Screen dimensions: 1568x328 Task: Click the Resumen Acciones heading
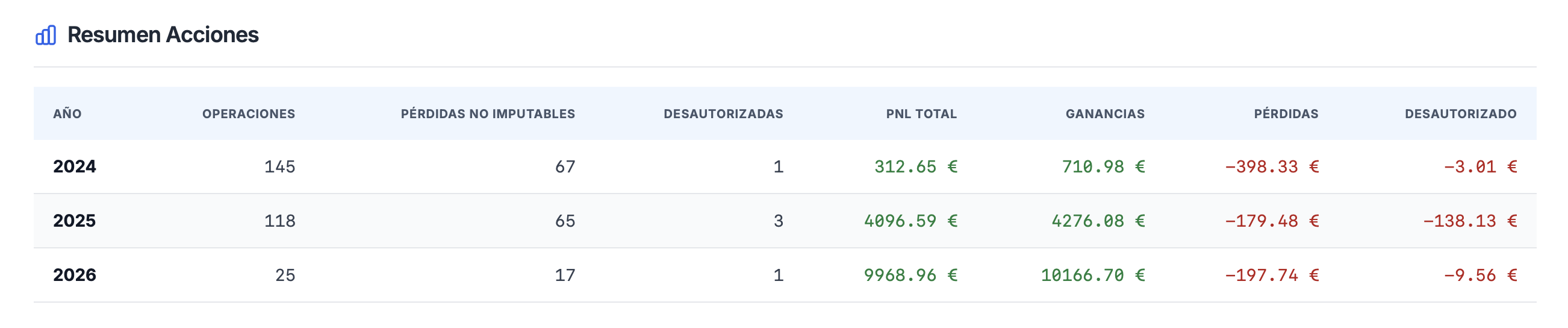coord(163,36)
